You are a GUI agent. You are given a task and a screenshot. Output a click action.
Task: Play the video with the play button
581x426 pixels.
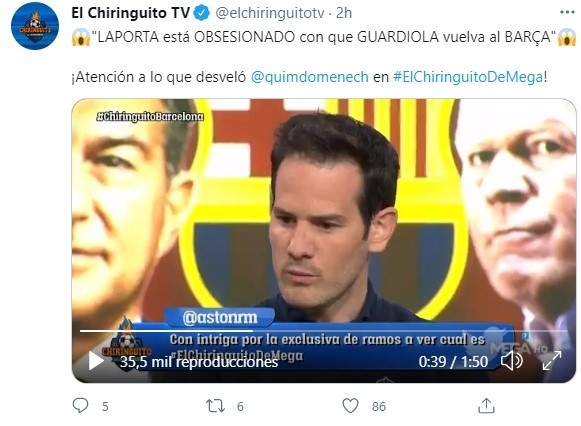click(96, 361)
